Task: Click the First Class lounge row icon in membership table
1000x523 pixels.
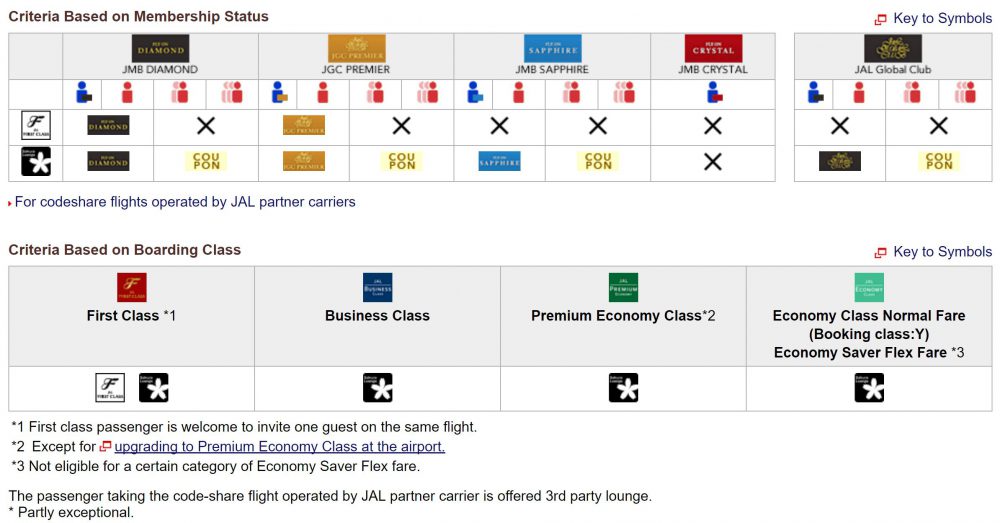Action: (36, 126)
